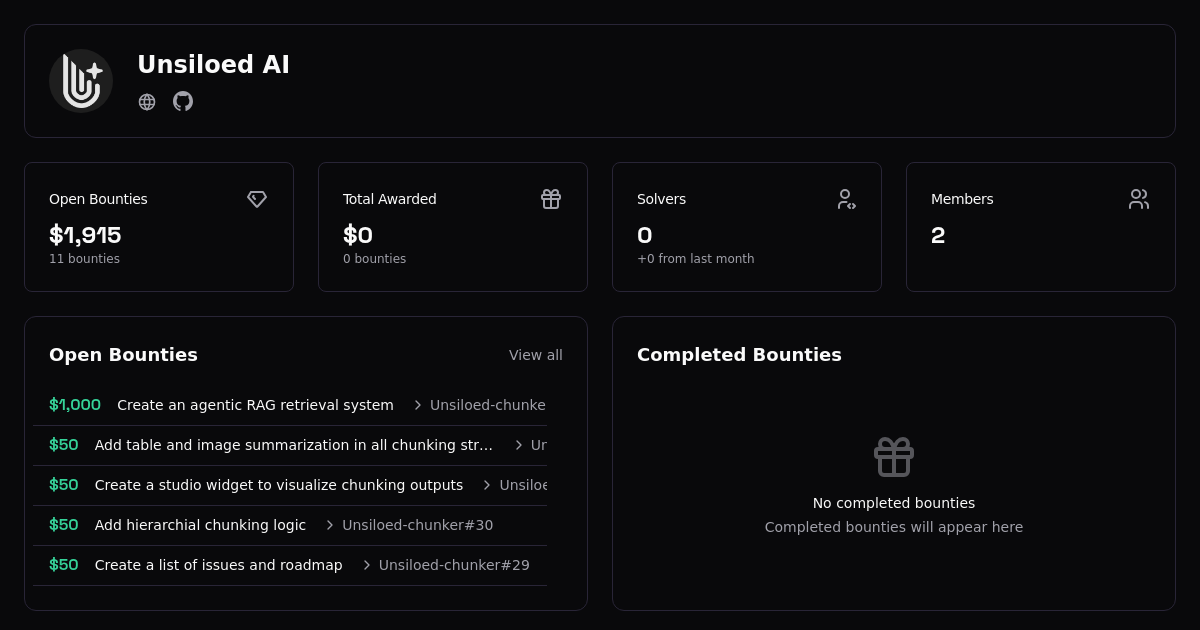
Task: Select the Create an agentic RAG retrieval system bounty
Action: tap(255, 405)
